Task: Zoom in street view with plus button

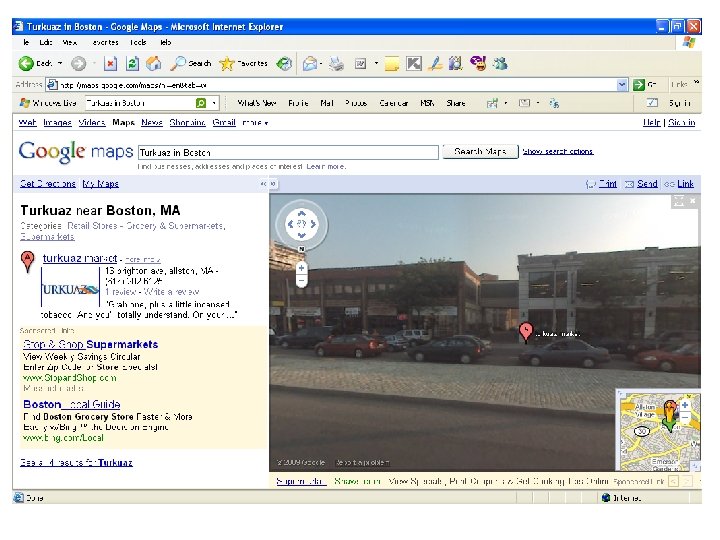Action: tap(301, 268)
